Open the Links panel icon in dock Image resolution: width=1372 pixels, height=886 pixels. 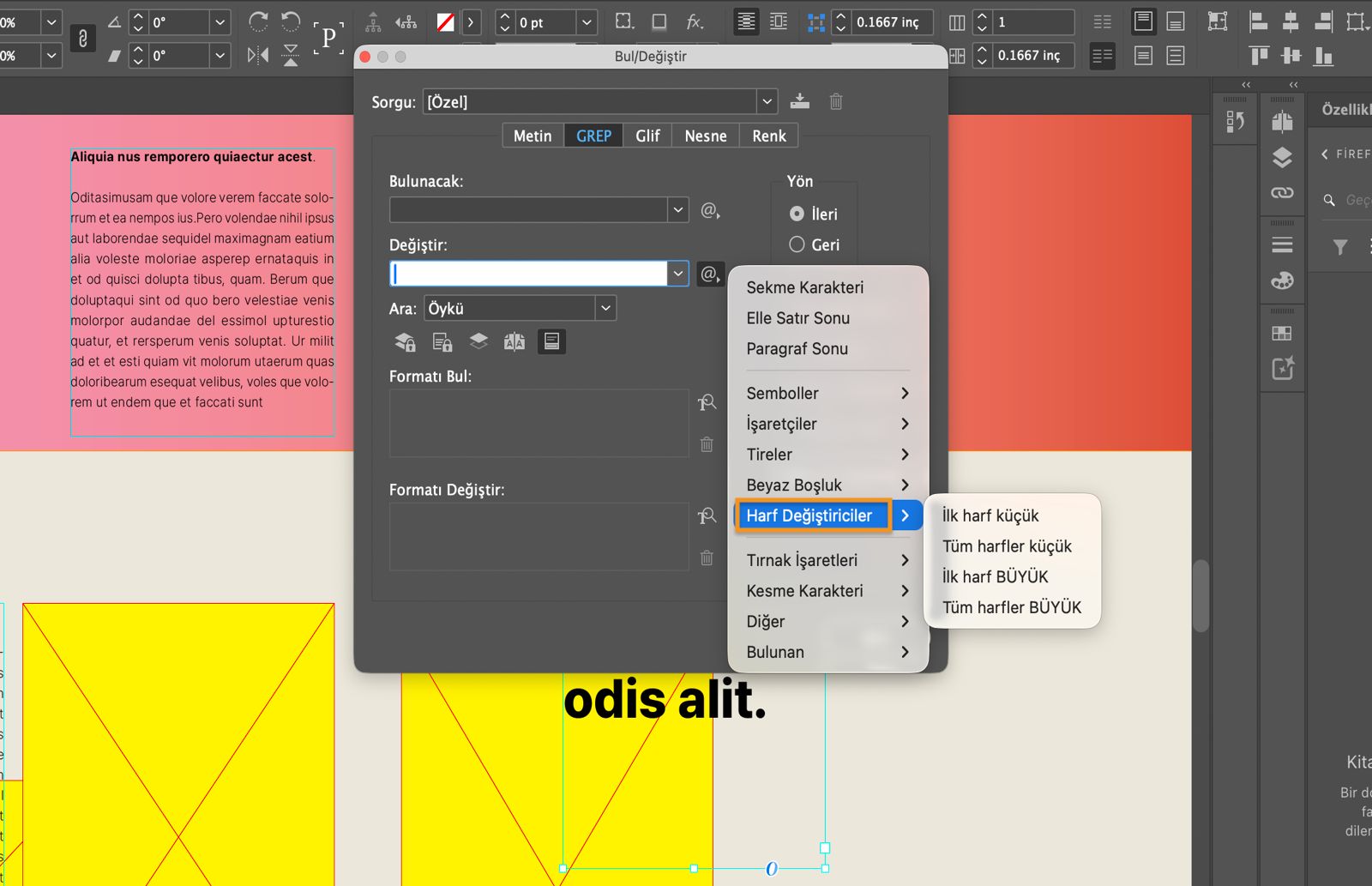(x=1283, y=193)
